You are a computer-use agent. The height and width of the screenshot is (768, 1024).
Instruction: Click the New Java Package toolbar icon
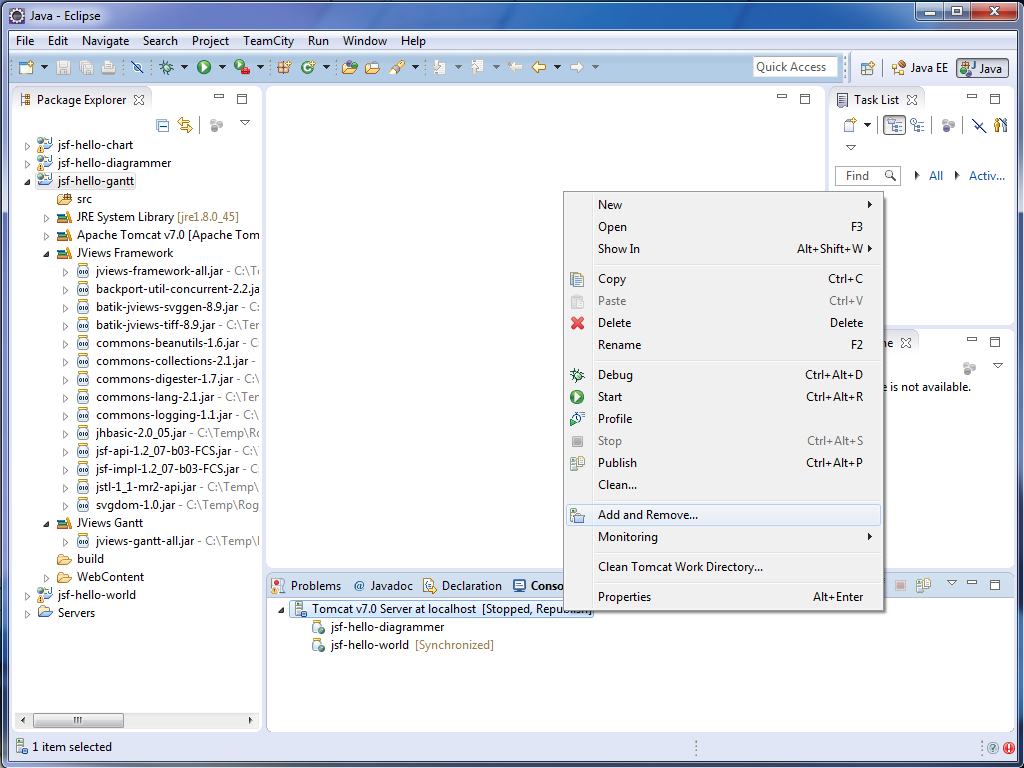pos(284,67)
